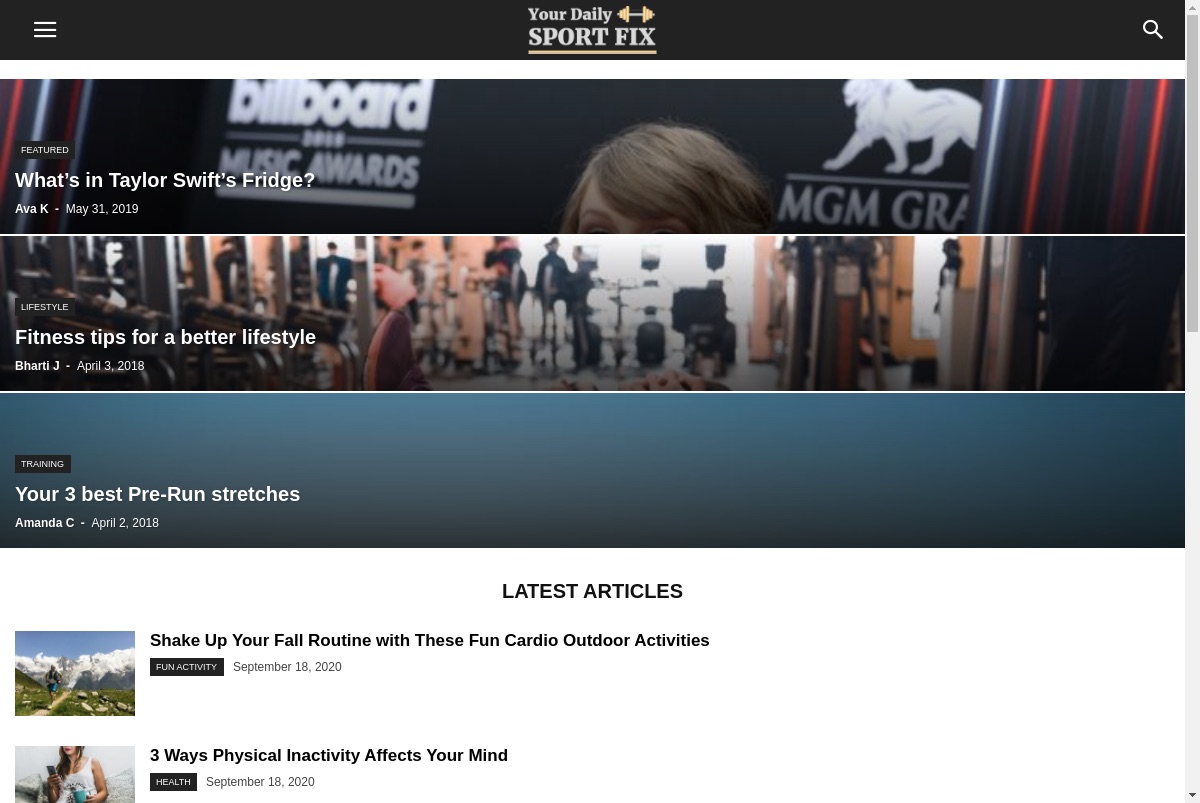The width and height of the screenshot is (1200, 803).
Task: Click the April 2, 2018 date
Action: pyautogui.click(x=125, y=523)
